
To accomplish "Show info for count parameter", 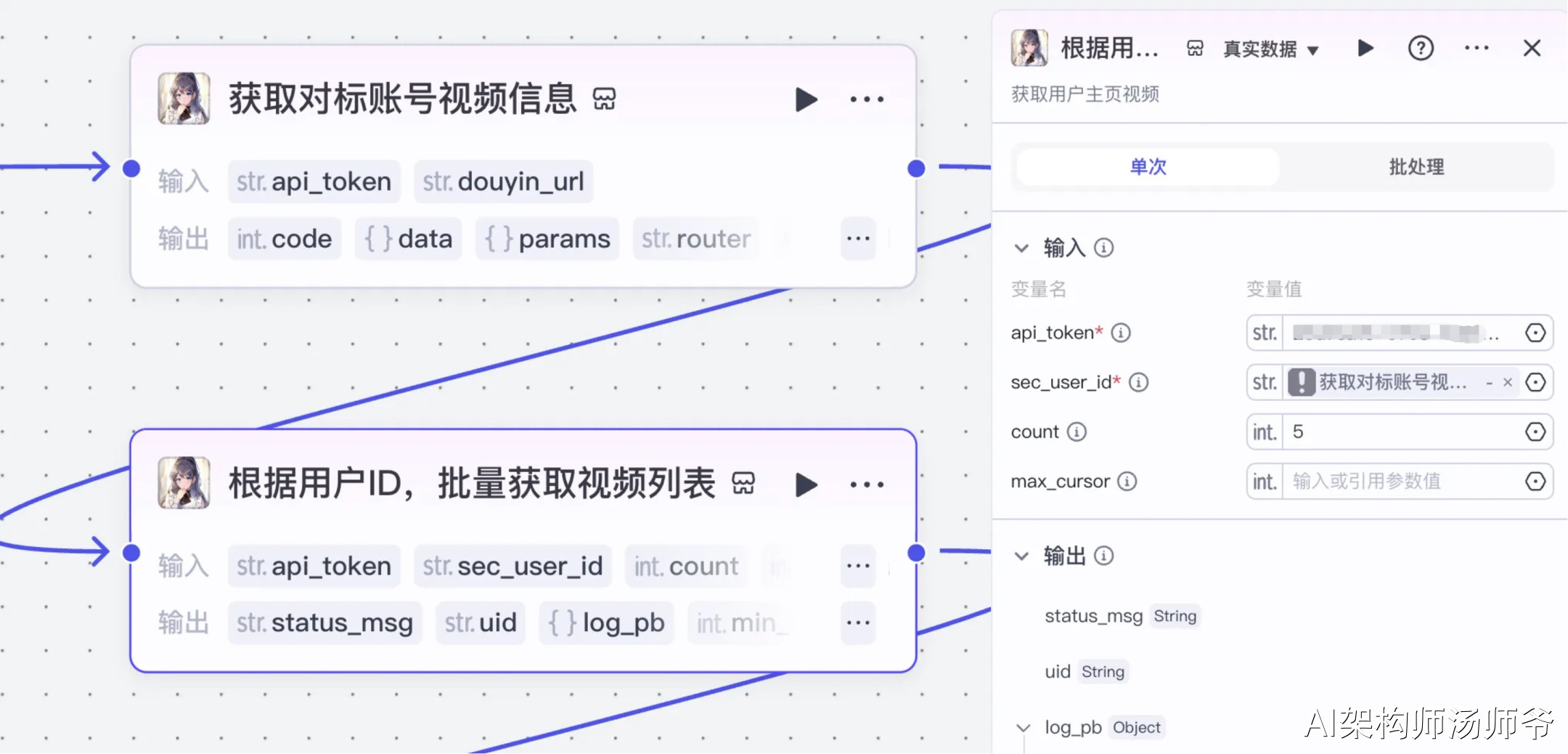I will click(1077, 432).
